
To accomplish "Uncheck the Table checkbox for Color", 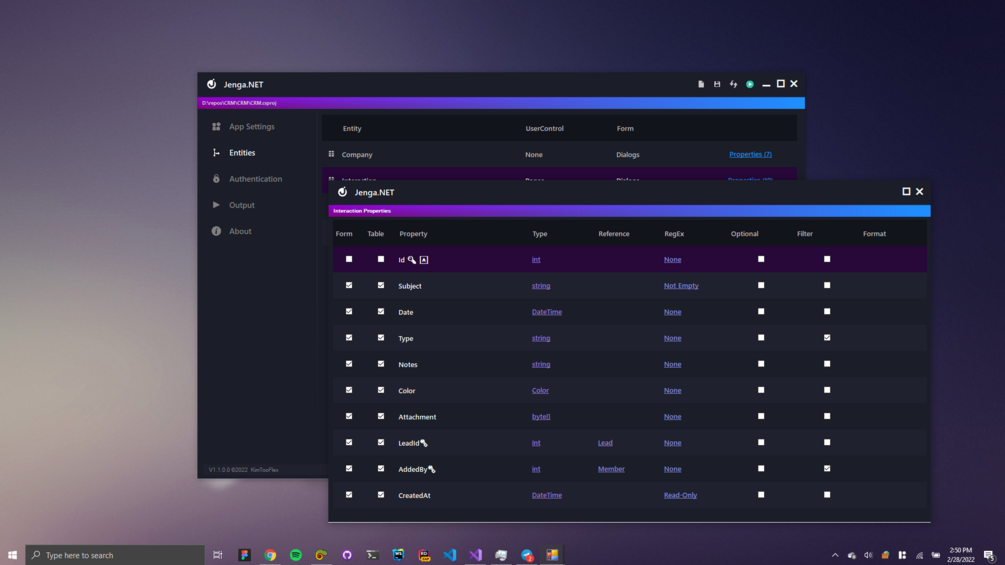I will (x=381, y=389).
